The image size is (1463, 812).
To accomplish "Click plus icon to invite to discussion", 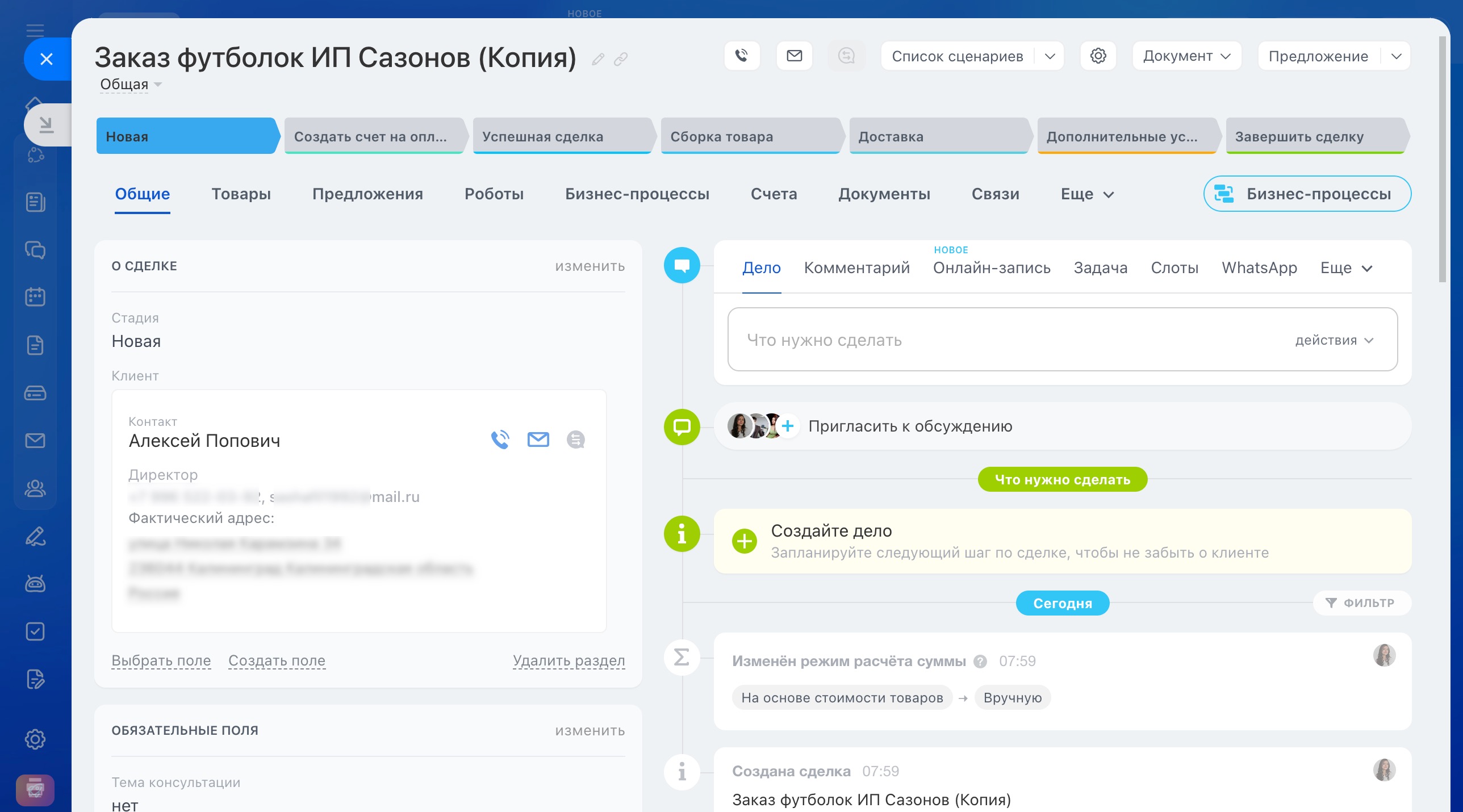I will (788, 426).
